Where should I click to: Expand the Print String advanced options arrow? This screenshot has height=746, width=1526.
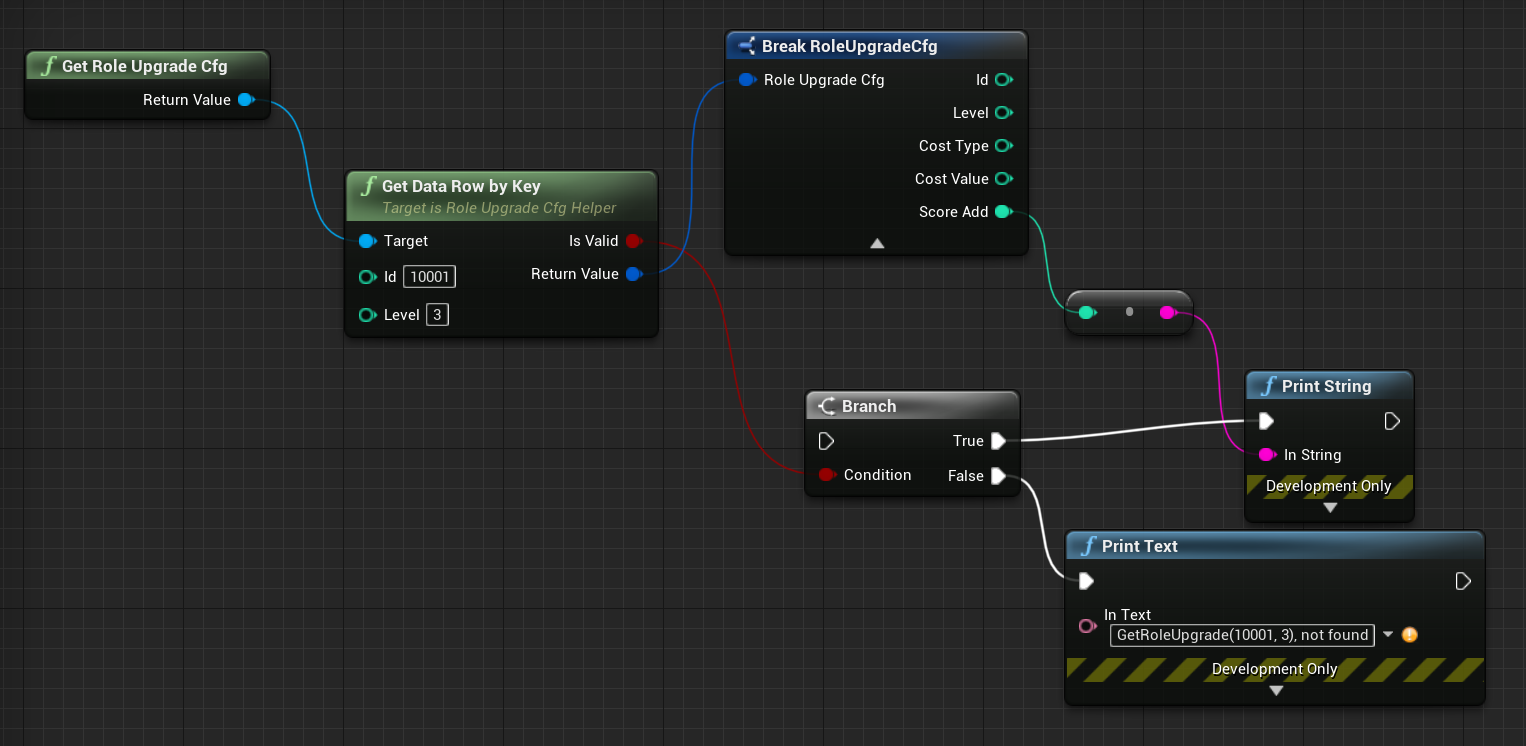(x=1329, y=508)
